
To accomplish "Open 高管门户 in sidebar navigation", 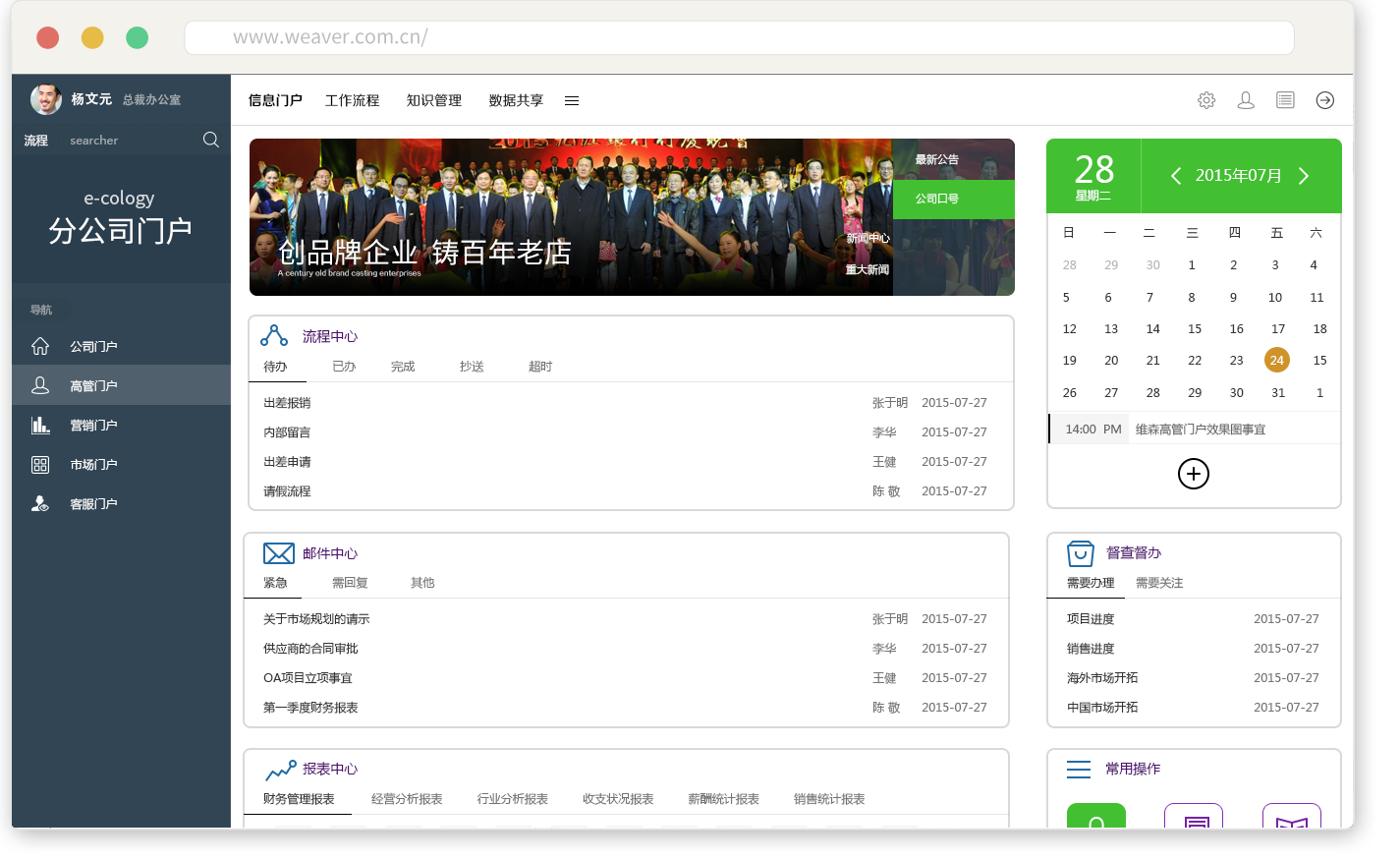I will (x=93, y=386).
